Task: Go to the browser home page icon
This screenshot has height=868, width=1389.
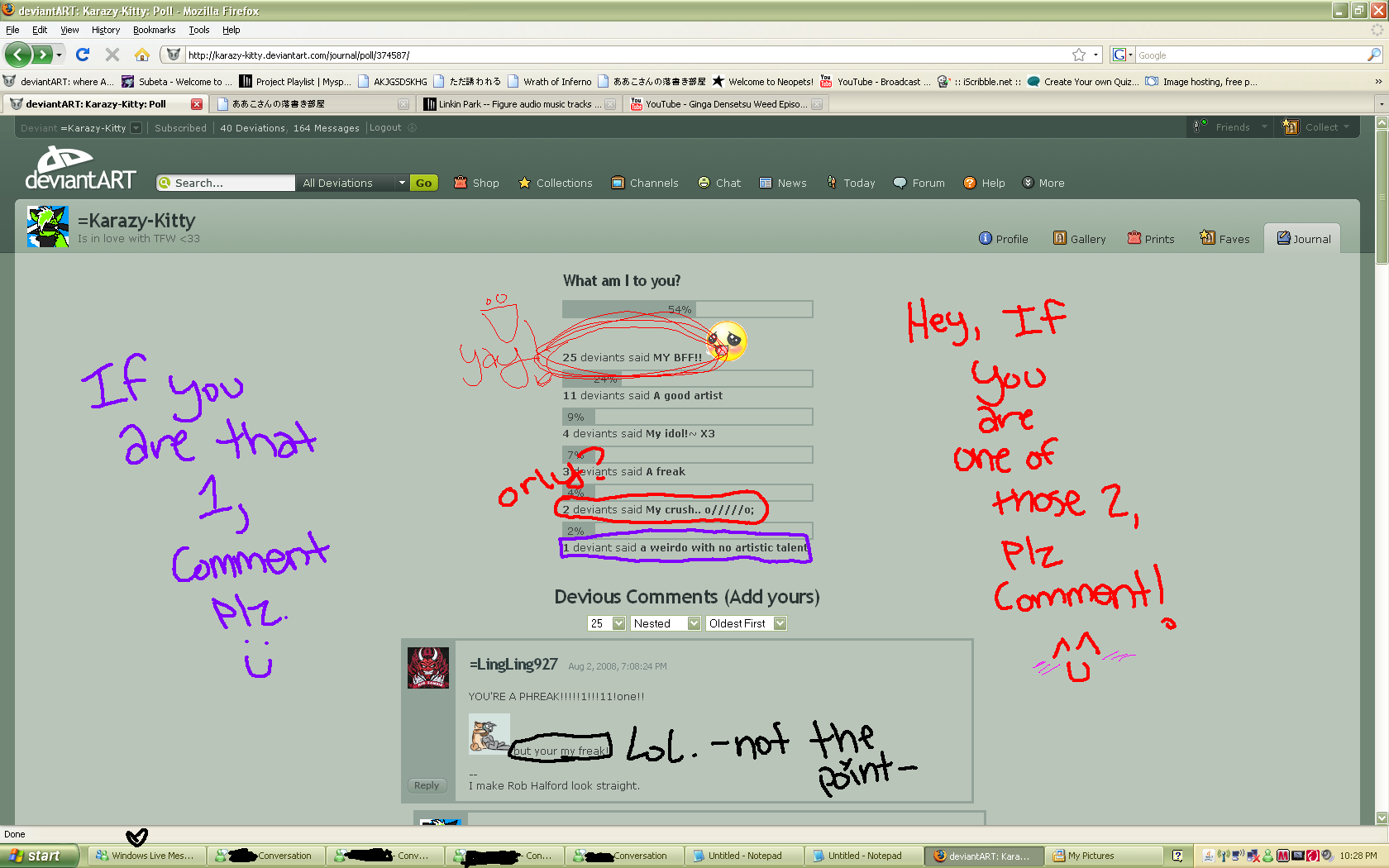Action: [142, 55]
